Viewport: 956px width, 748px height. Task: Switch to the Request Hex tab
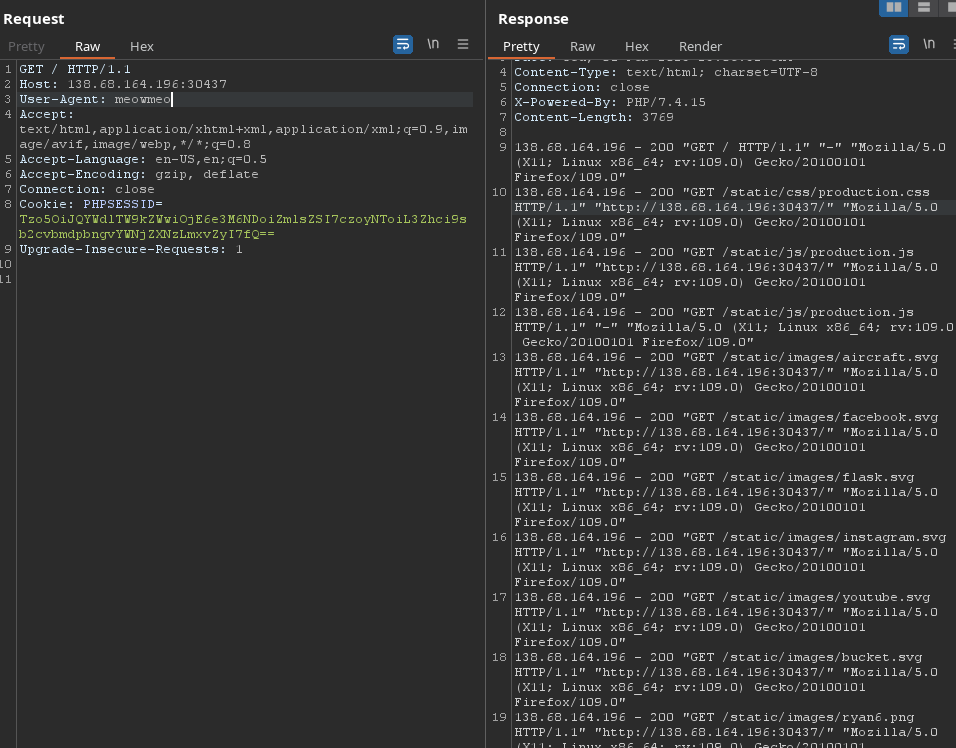click(141, 46)
